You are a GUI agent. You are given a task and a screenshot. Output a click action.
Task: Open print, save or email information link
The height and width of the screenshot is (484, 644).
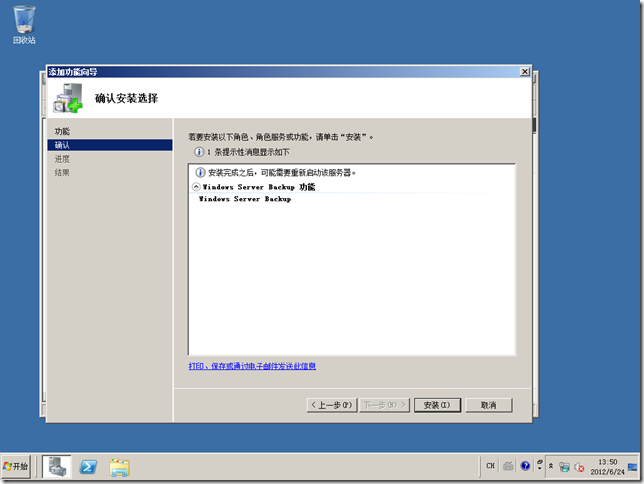click(x=252, y=366)
